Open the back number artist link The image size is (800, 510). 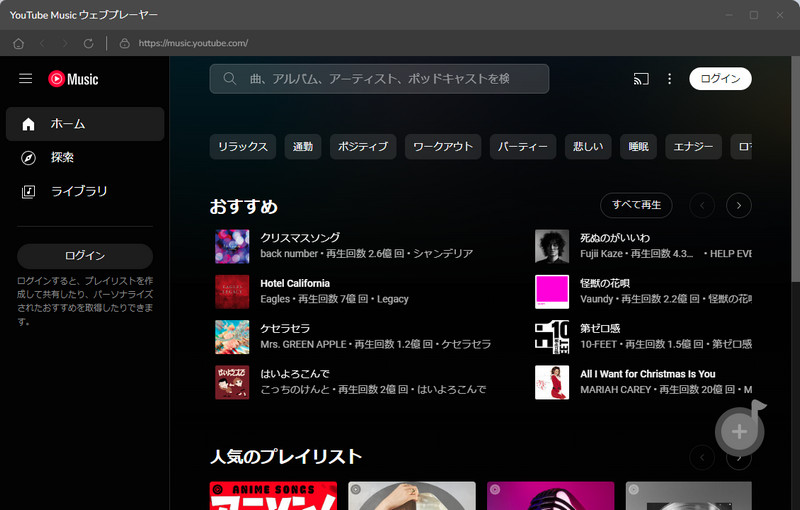tap(289, 253)
